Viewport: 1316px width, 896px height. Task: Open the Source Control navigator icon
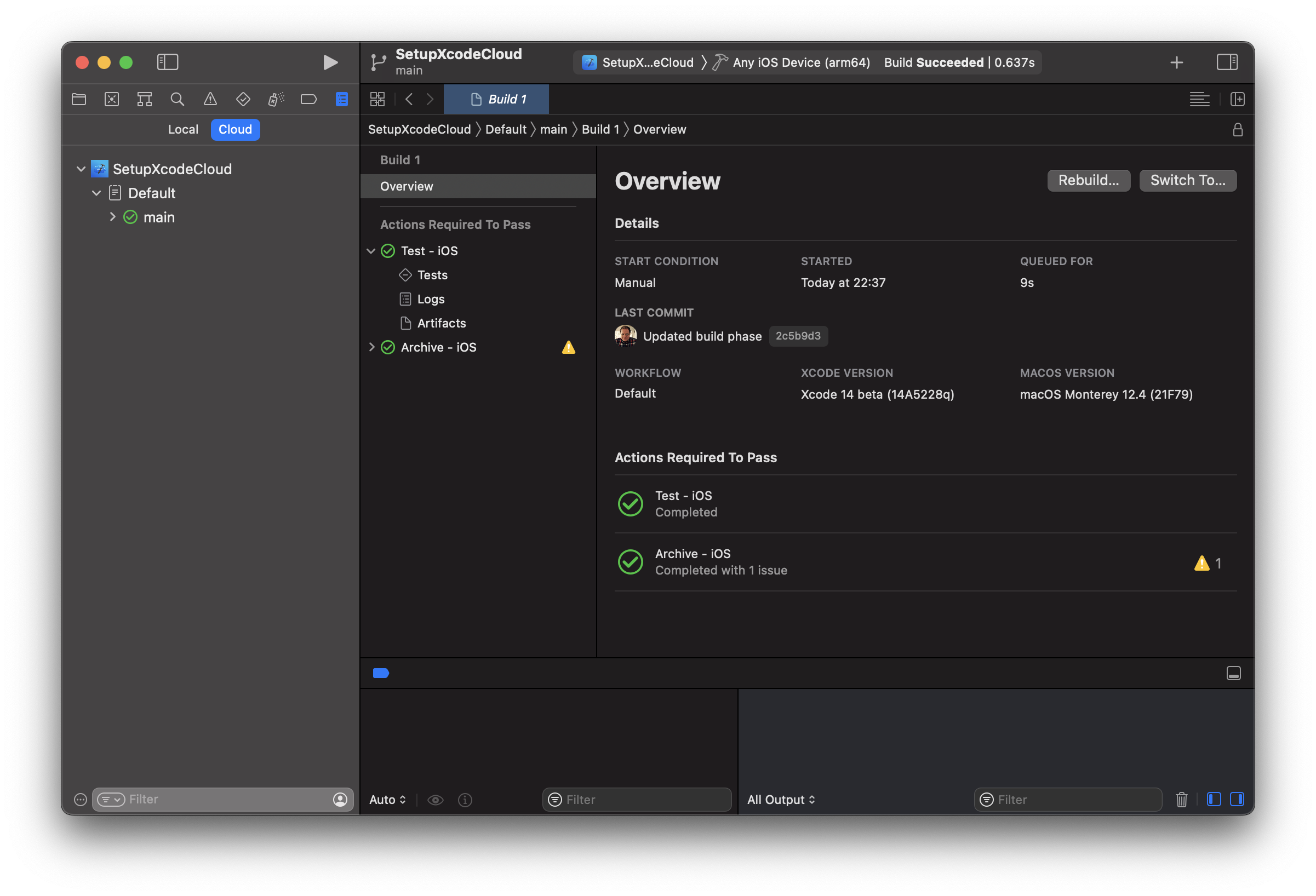pos(112,100)
